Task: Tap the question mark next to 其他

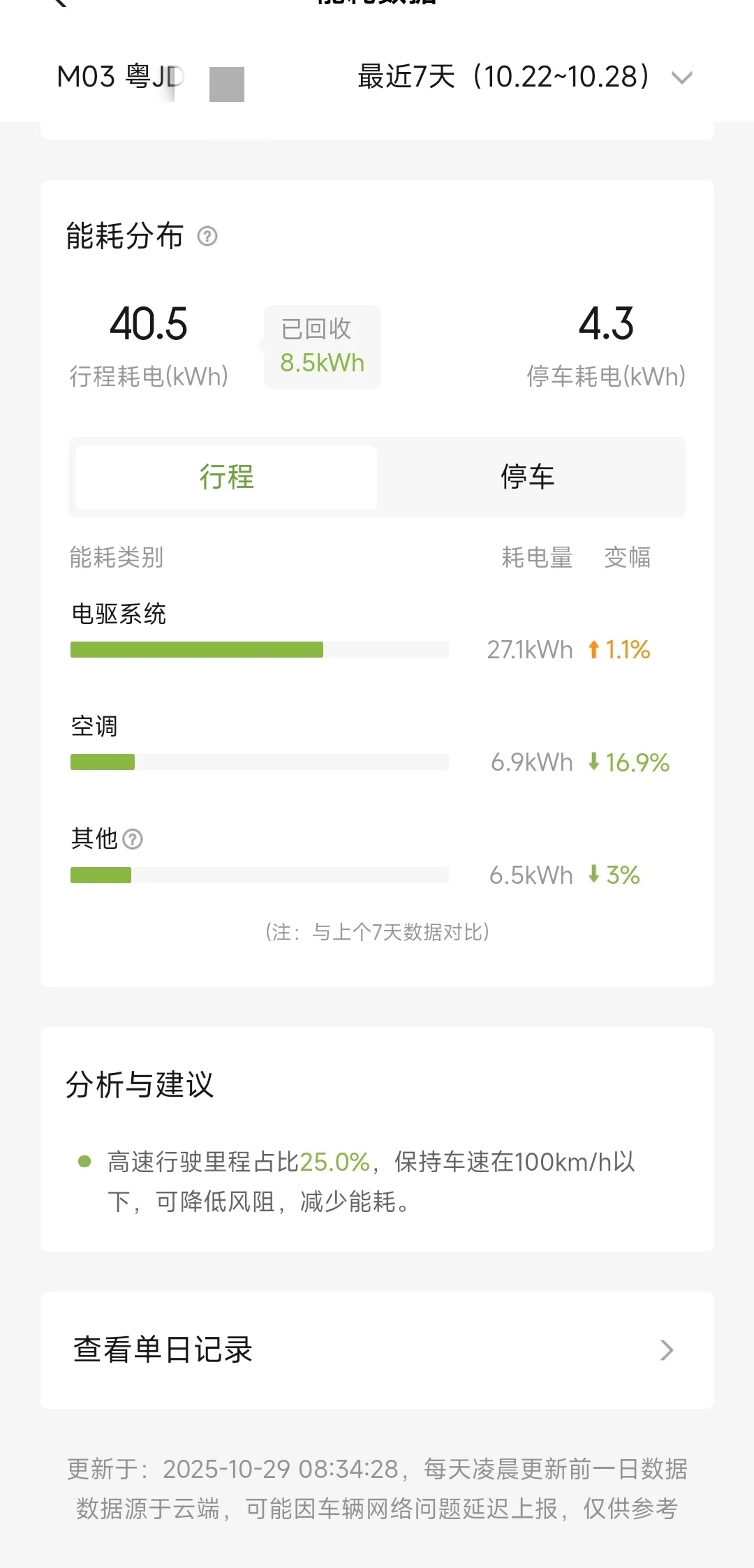Action: click(x=133, y=838)
